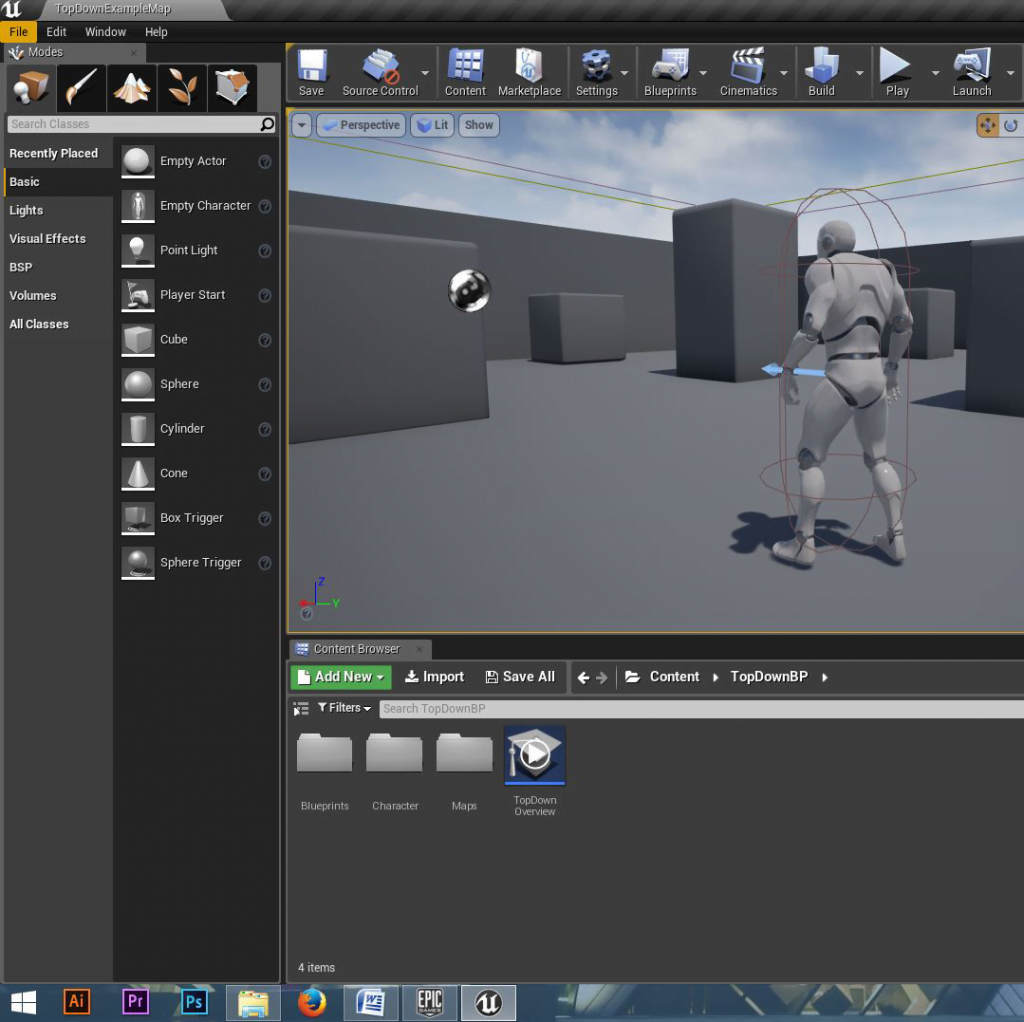
Task: Select the Geometry Editing mode icon
Action: click(x=232, y=88)
